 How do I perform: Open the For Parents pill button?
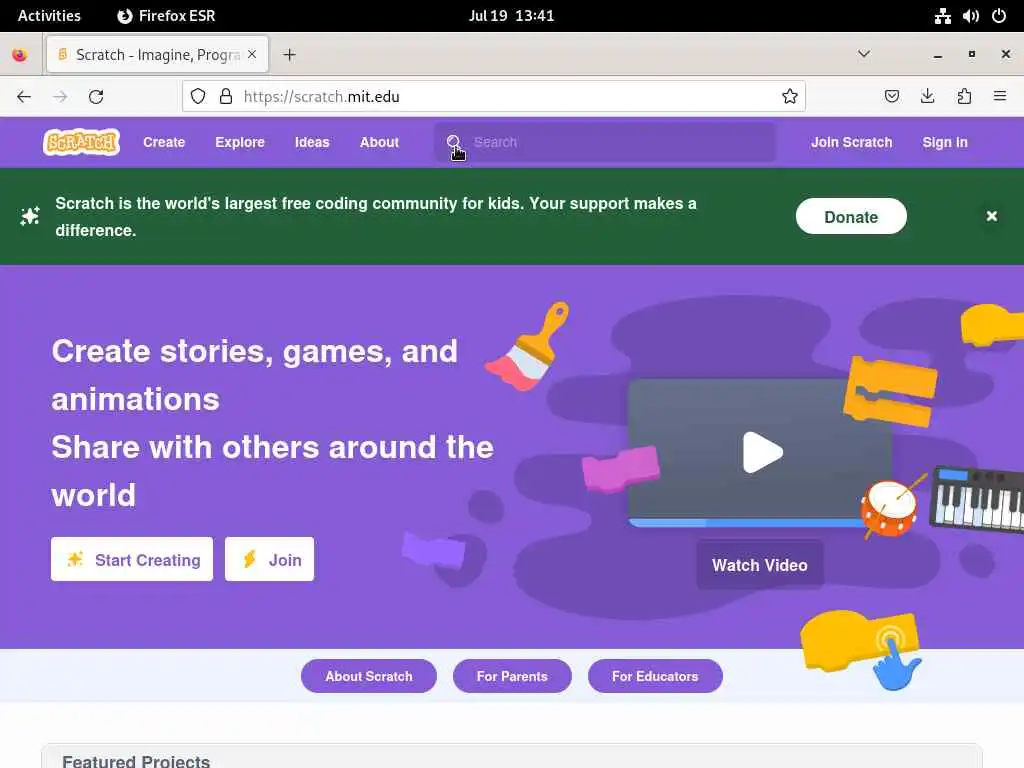point(512,676)
